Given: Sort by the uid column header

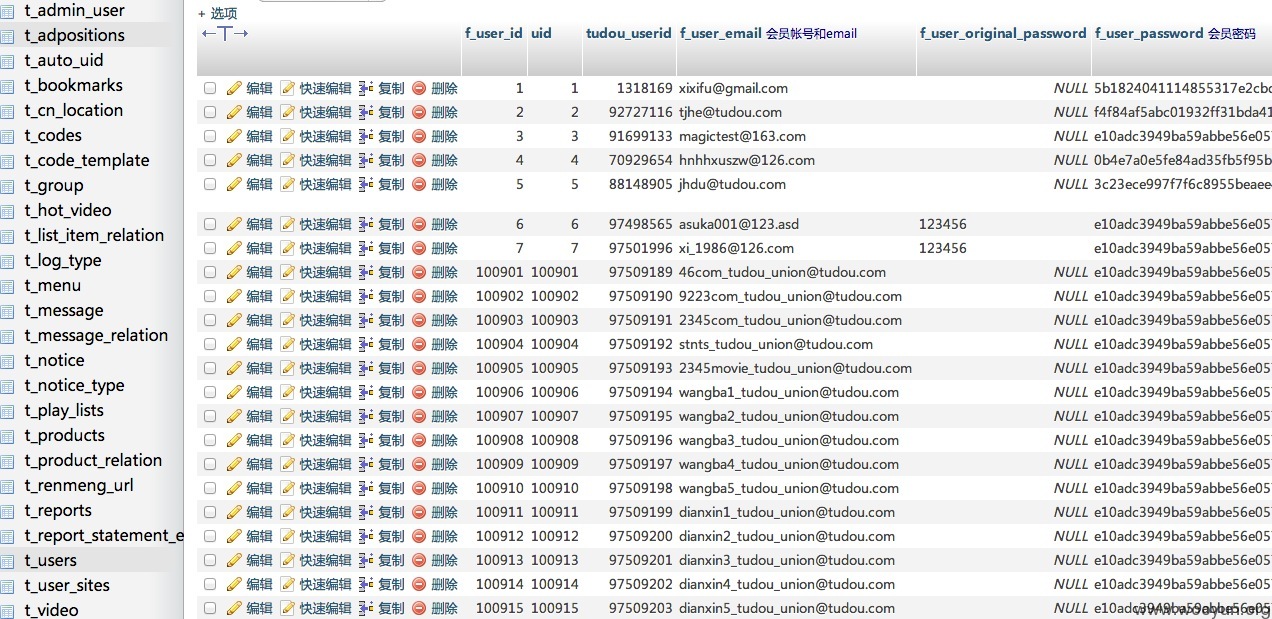Looking at the screenshot, I should tap(541, 33).
